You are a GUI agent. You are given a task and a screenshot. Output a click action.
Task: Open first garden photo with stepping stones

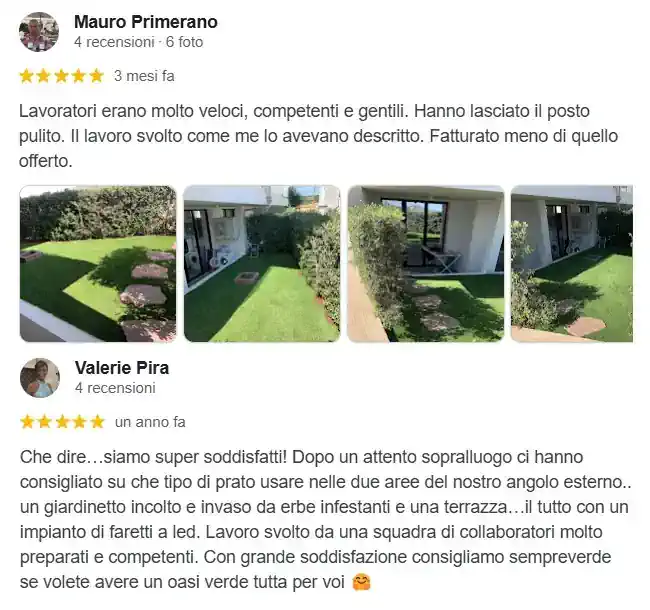coord(98,264)
